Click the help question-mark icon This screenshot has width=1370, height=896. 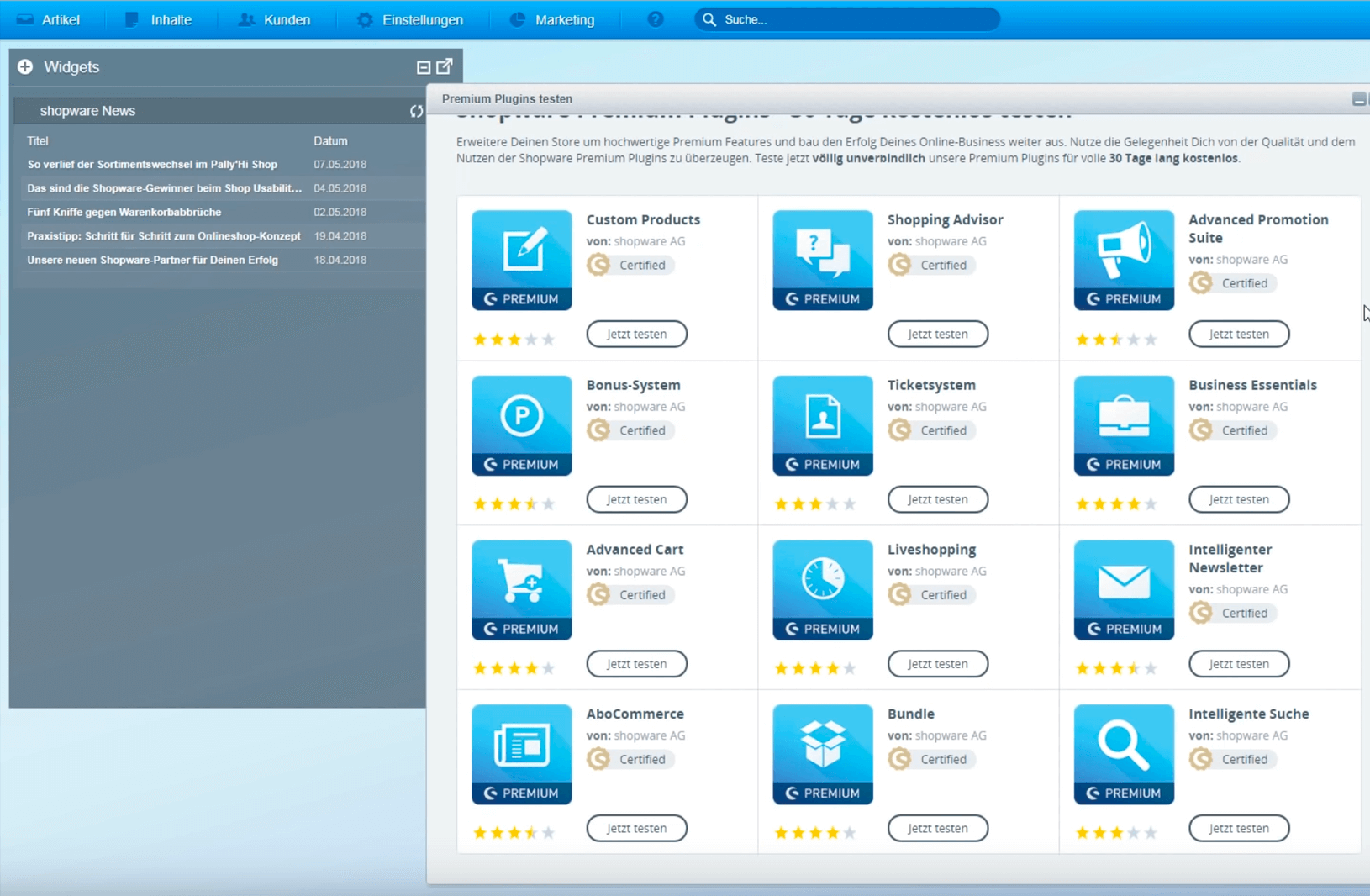point(656,18)
